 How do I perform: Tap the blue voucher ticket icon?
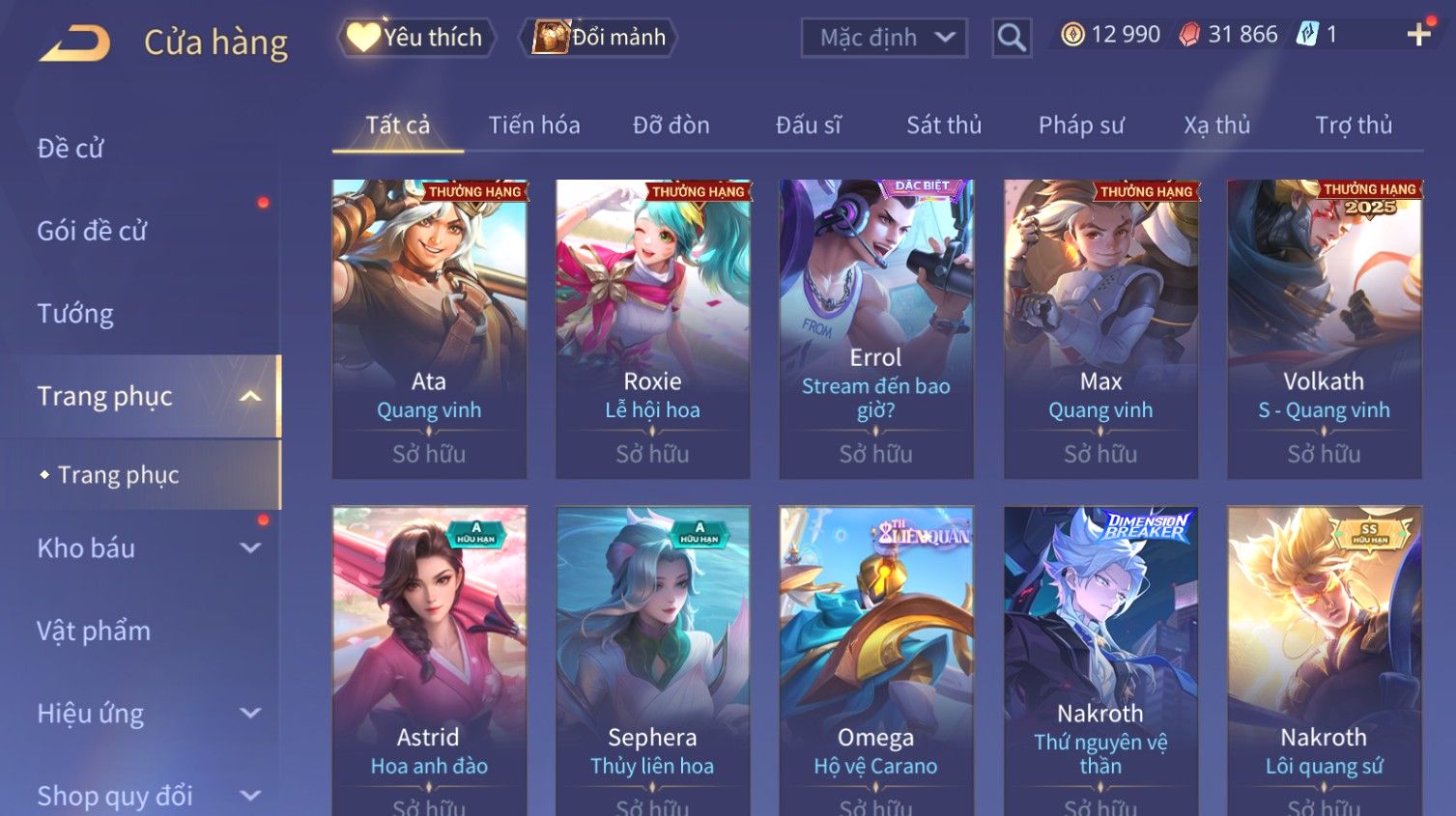1307,35
